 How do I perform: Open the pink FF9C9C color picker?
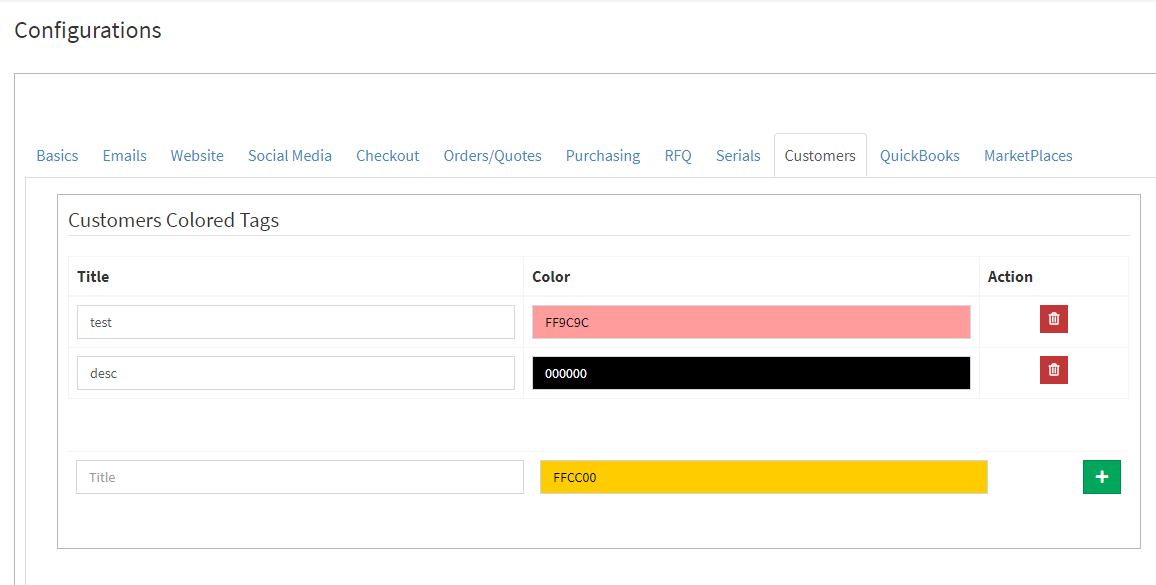(751, 322)
